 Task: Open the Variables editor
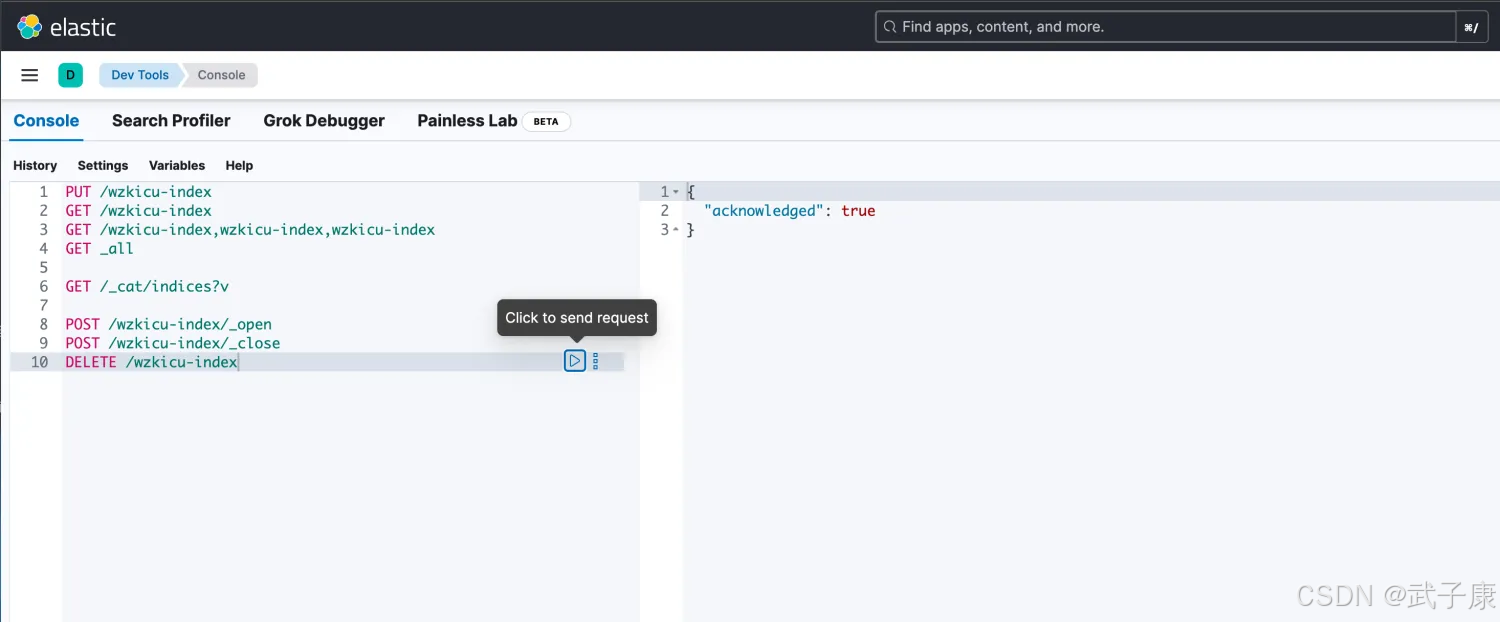177,166
